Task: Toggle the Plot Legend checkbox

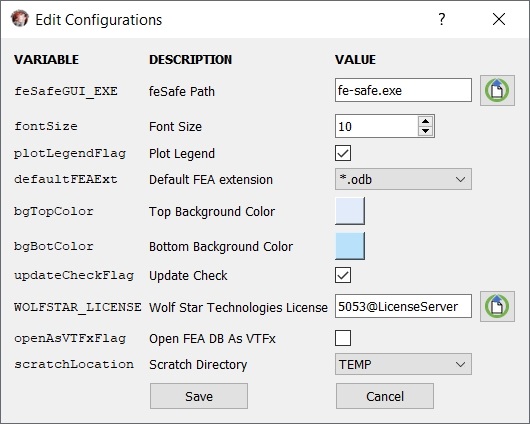Action: (x=343, y=153)
